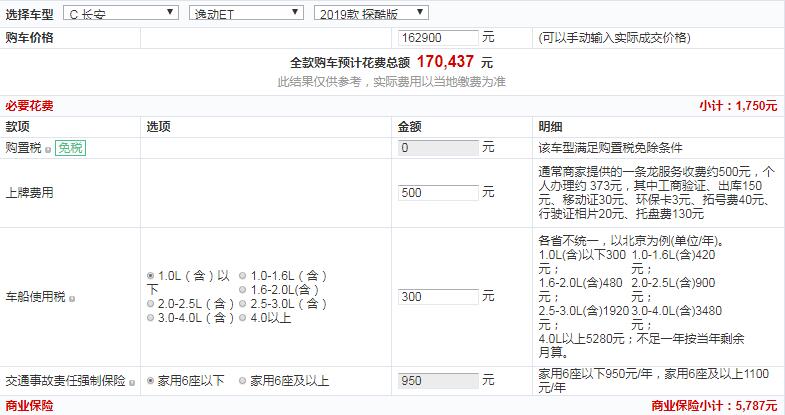Select the 1.6-2.0L(含） radio option
Viewport: 785px width, 415px height.
tap(242, 290)
